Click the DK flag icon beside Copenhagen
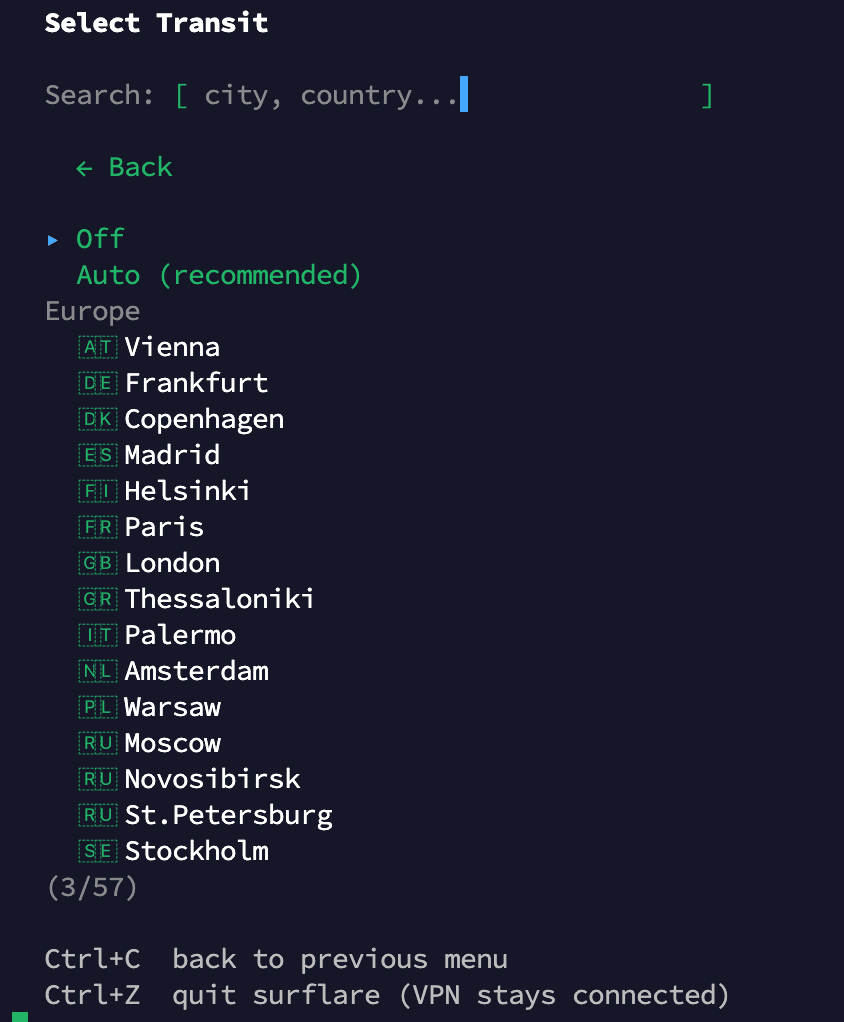The image size is (844, 1022). pos(98,419)
